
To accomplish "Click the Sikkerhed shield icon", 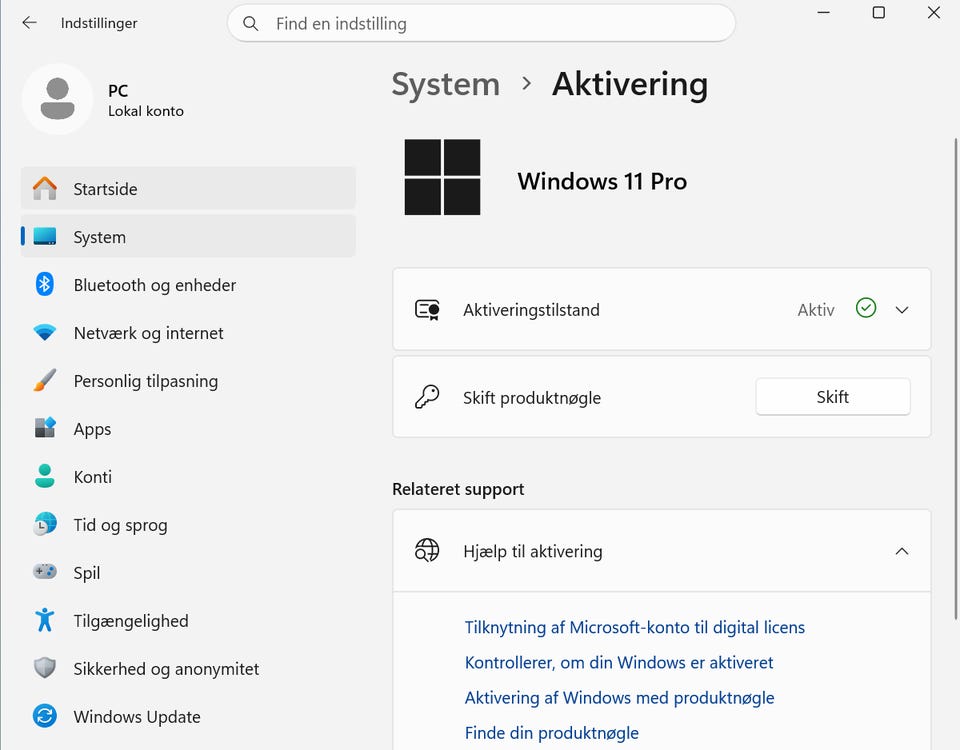I will (x=45, y=668).
